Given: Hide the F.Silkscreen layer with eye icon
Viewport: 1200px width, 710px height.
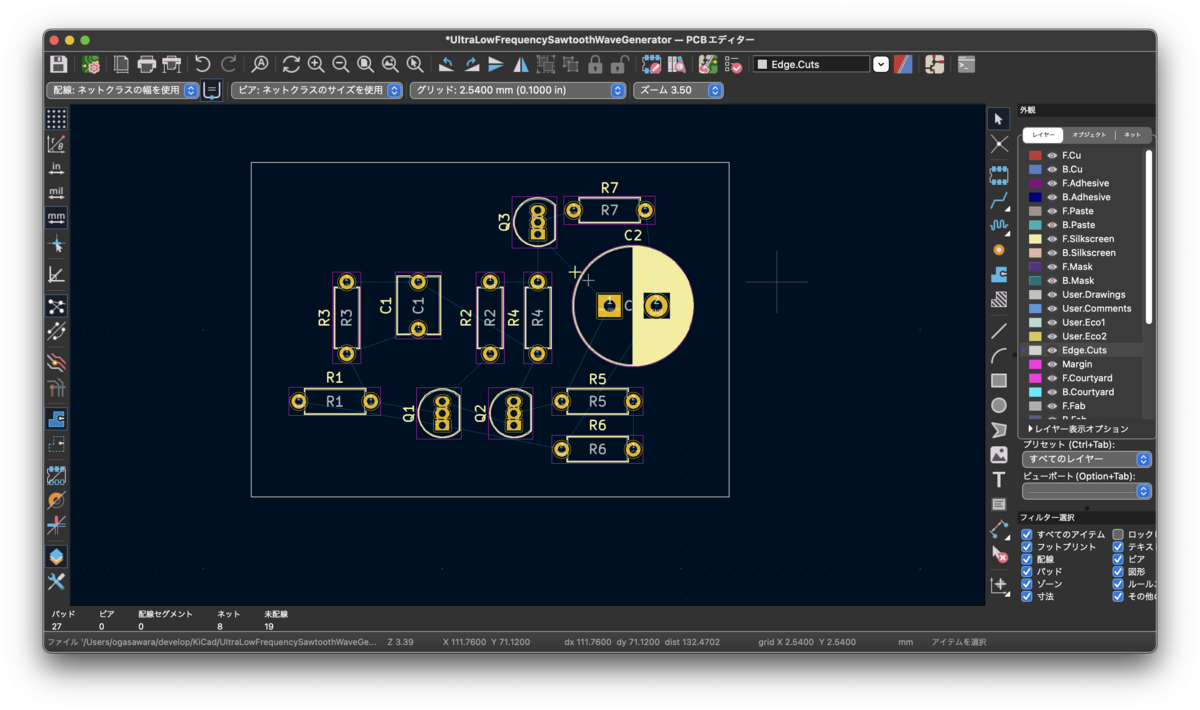Looking at the screenshot, I should coord(1052,239).
